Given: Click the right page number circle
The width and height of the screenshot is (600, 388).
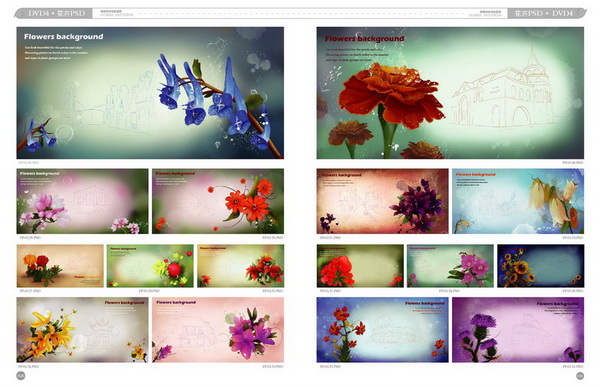Looking at the screenshot, I should pyautogui.click(x=580, y=376).
